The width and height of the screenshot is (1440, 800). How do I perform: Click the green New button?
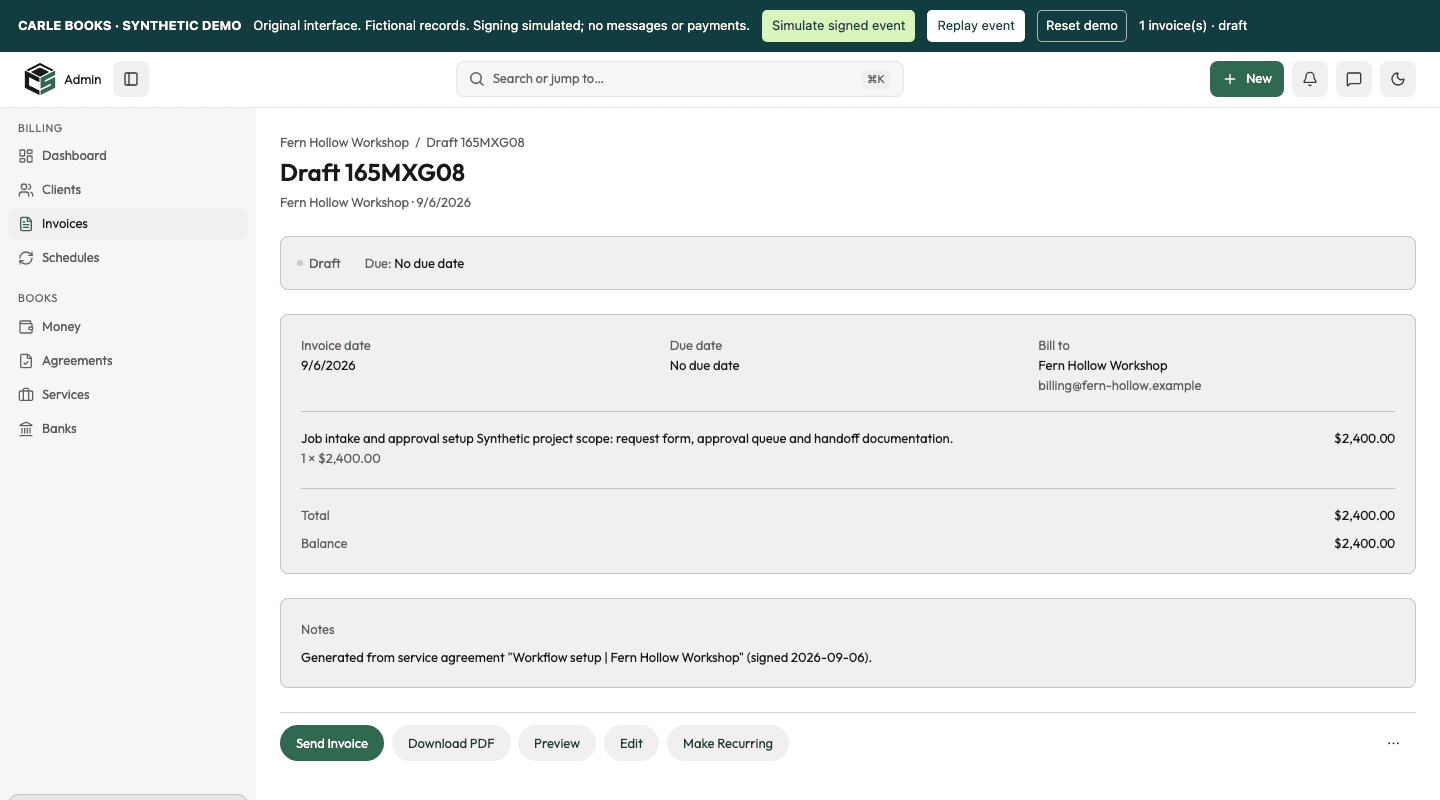(x=1247, y=79)
